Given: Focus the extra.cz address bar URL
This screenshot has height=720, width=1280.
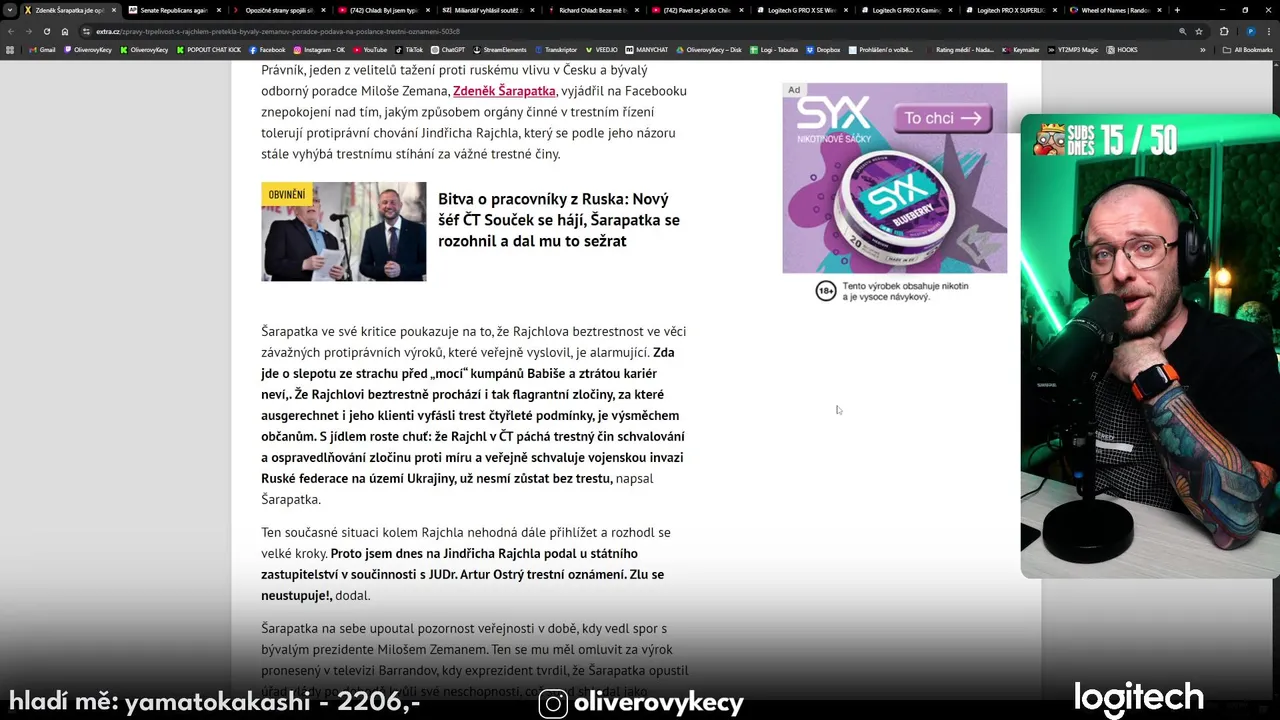Looking at the screenshot, I should point(278,31).
